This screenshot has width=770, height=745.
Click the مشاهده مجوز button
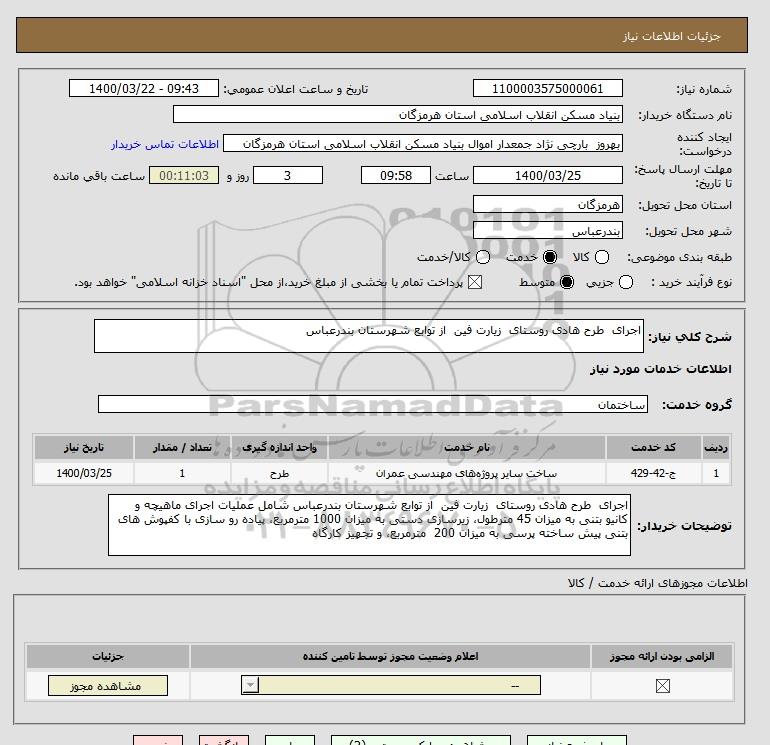coord(108,686)
